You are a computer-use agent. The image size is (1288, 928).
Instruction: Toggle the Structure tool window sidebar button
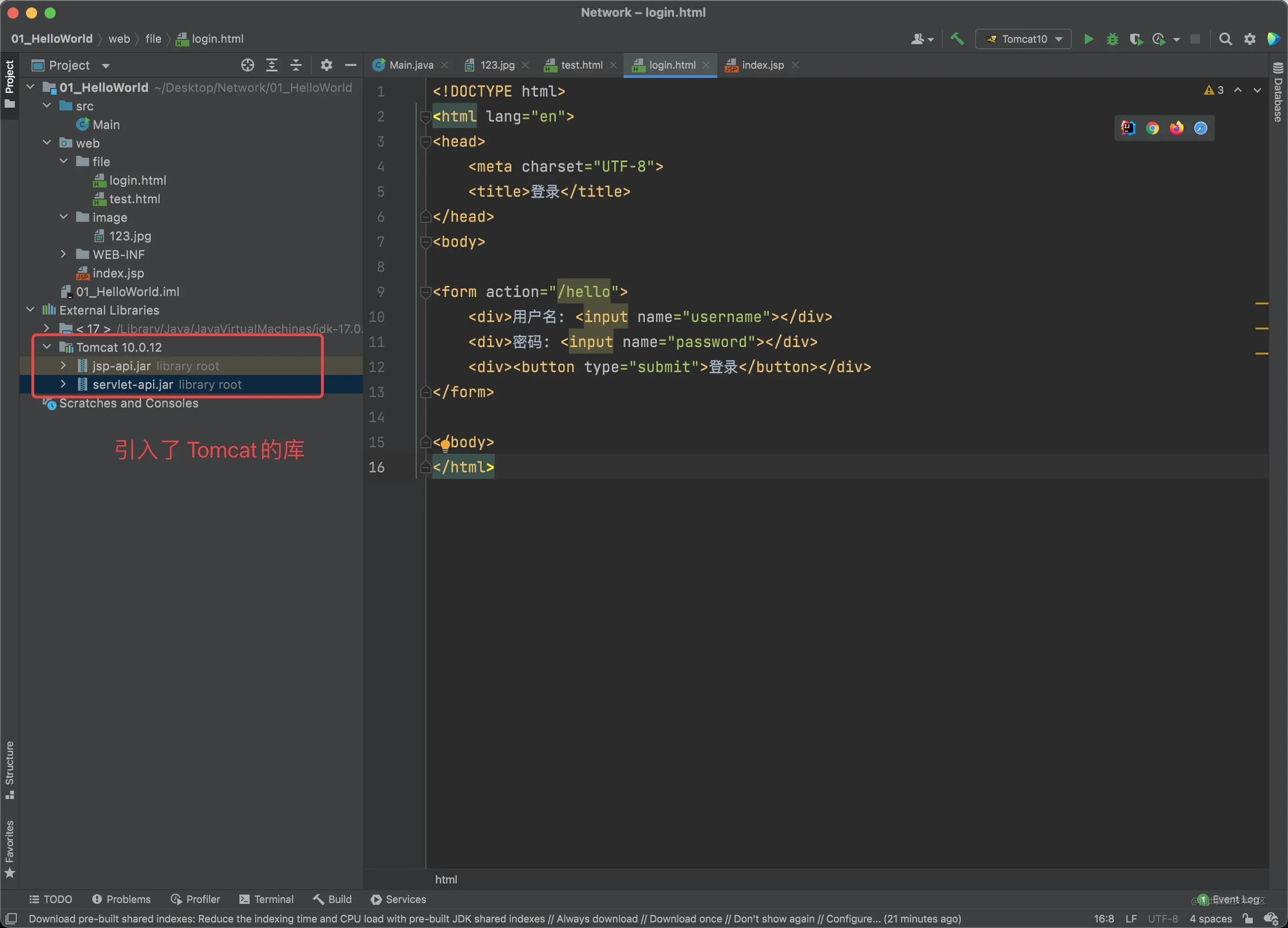pyautogui.click(x=9, y=770)
